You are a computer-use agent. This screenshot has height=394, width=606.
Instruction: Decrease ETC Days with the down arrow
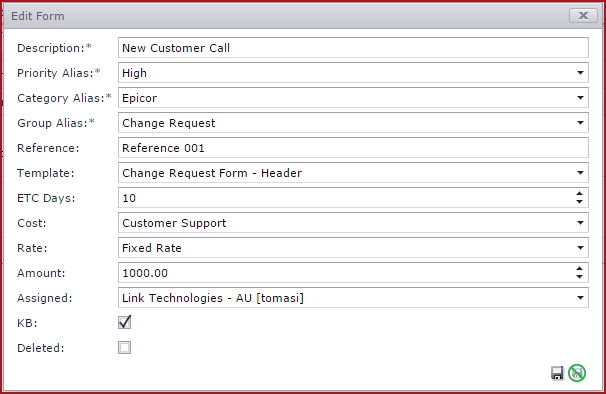579,202
